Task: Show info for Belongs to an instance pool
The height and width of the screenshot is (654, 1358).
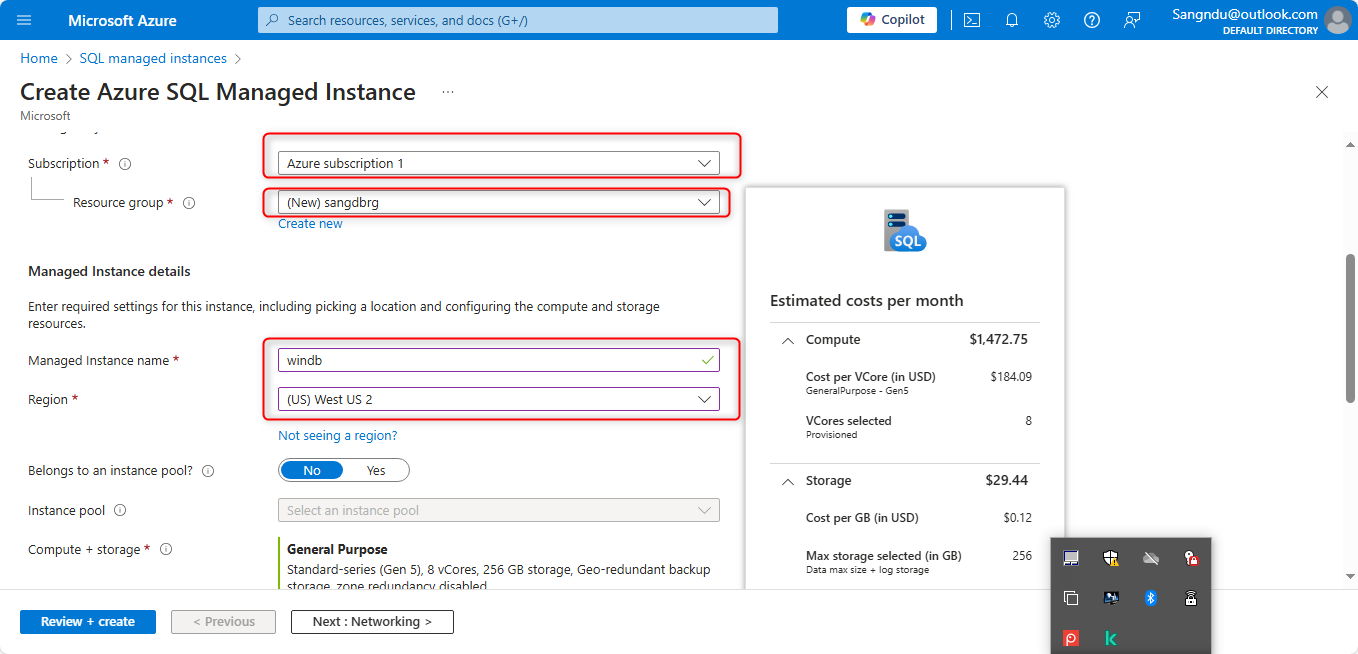Action: pyautogui.click(x=208, y=471)
